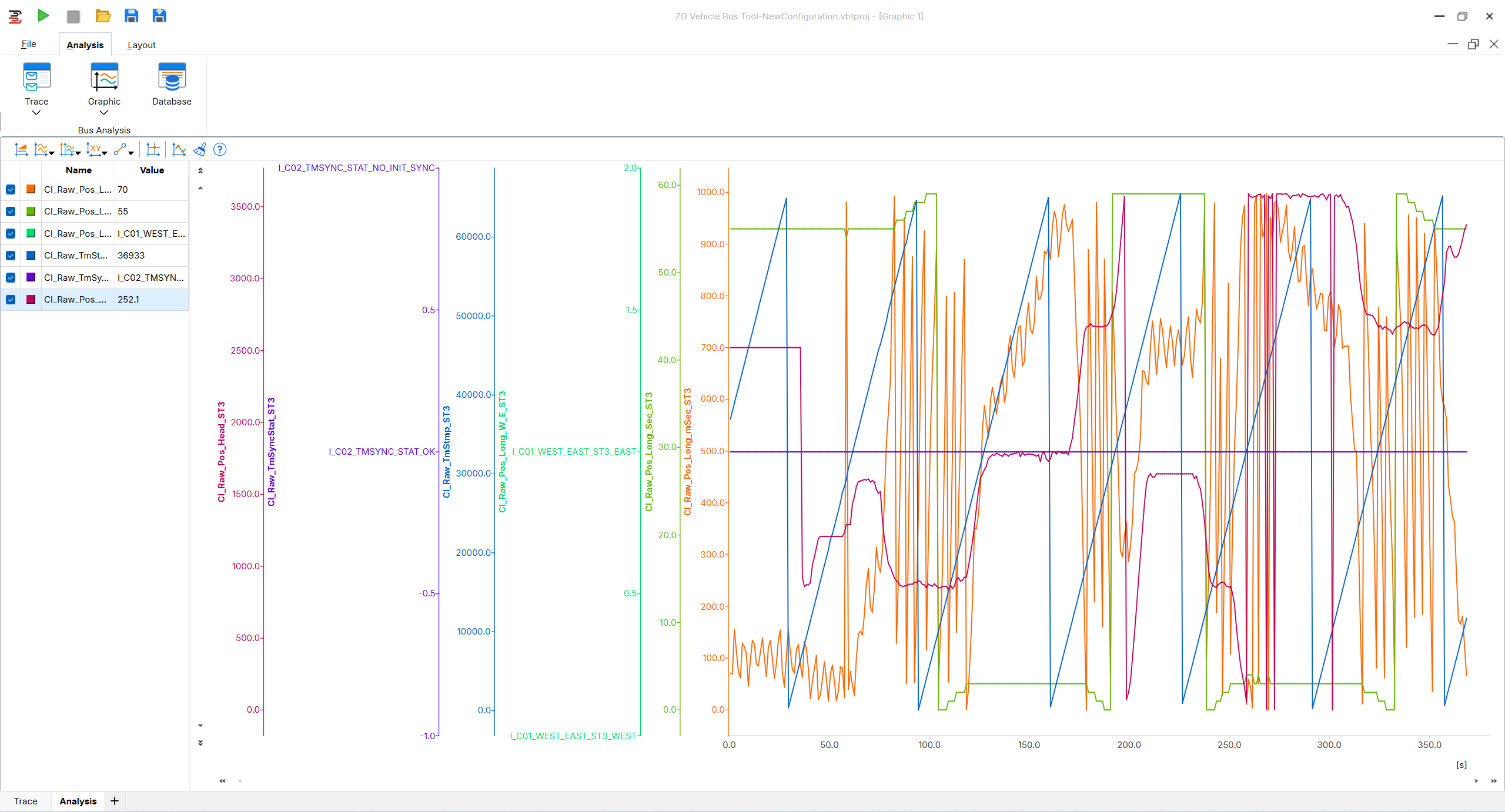This screenshot has height=812, width=1505.
Task: Click the XY axis zoom toolbar icon
Action: click(93, 150)
